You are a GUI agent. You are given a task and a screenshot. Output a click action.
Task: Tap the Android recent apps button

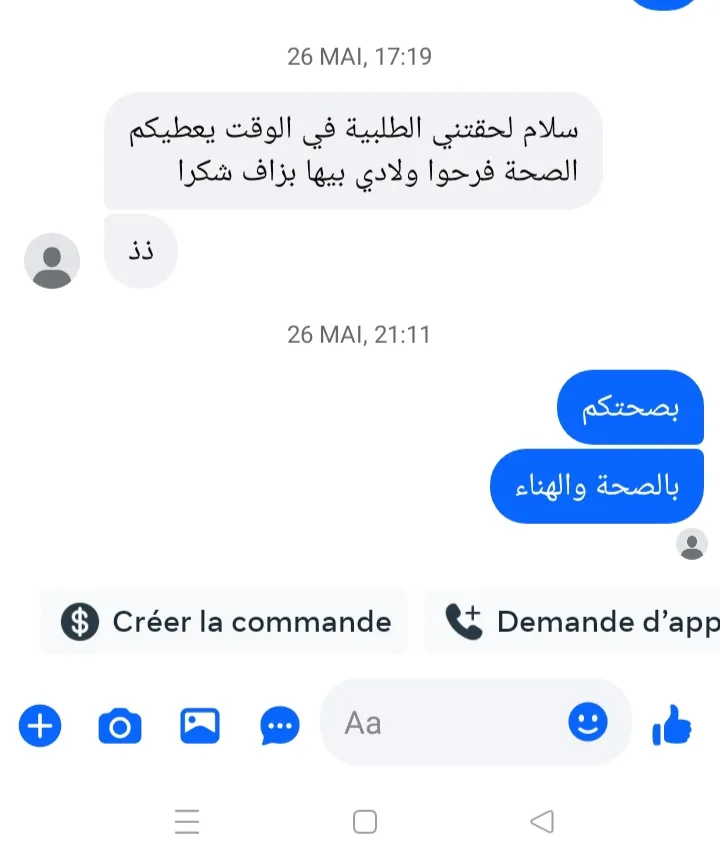187,821
